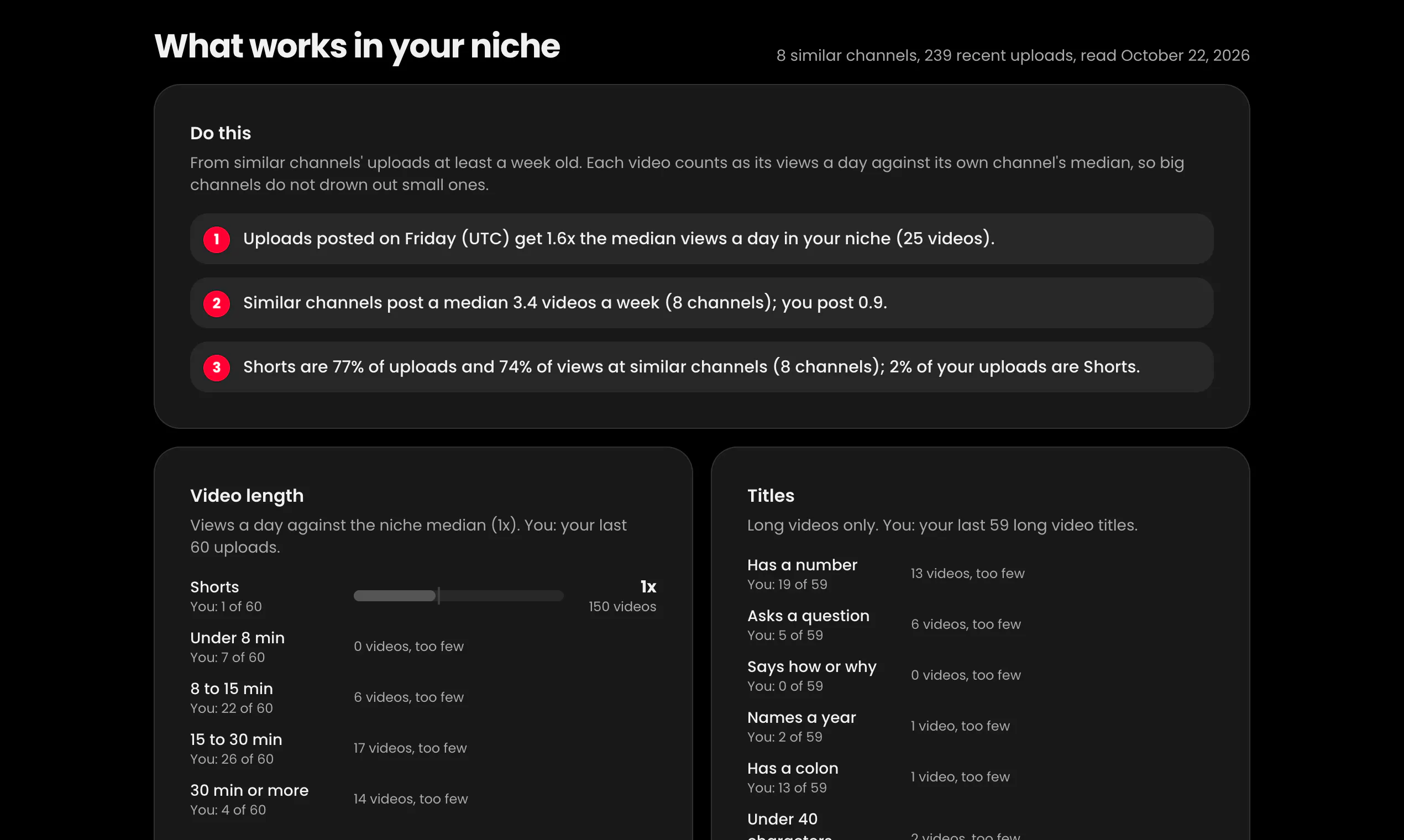The width and height of the screenshot is (1404, 840).
Task: Select the Shorts 77% of uploads recommendation
Action: click(x=701, y=367)
